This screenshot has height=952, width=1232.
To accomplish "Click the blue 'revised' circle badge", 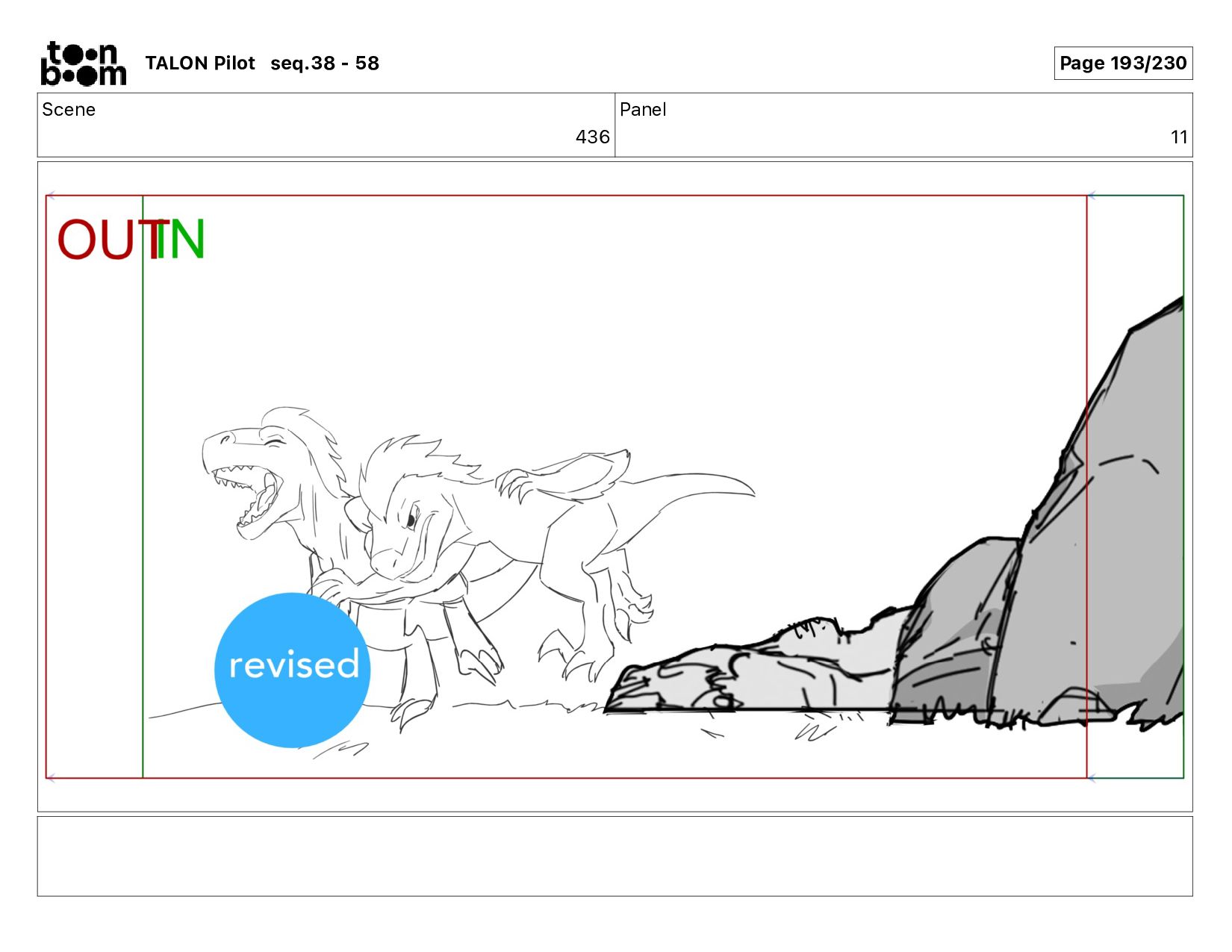I will pyautogui.click(x=292, y=670).
